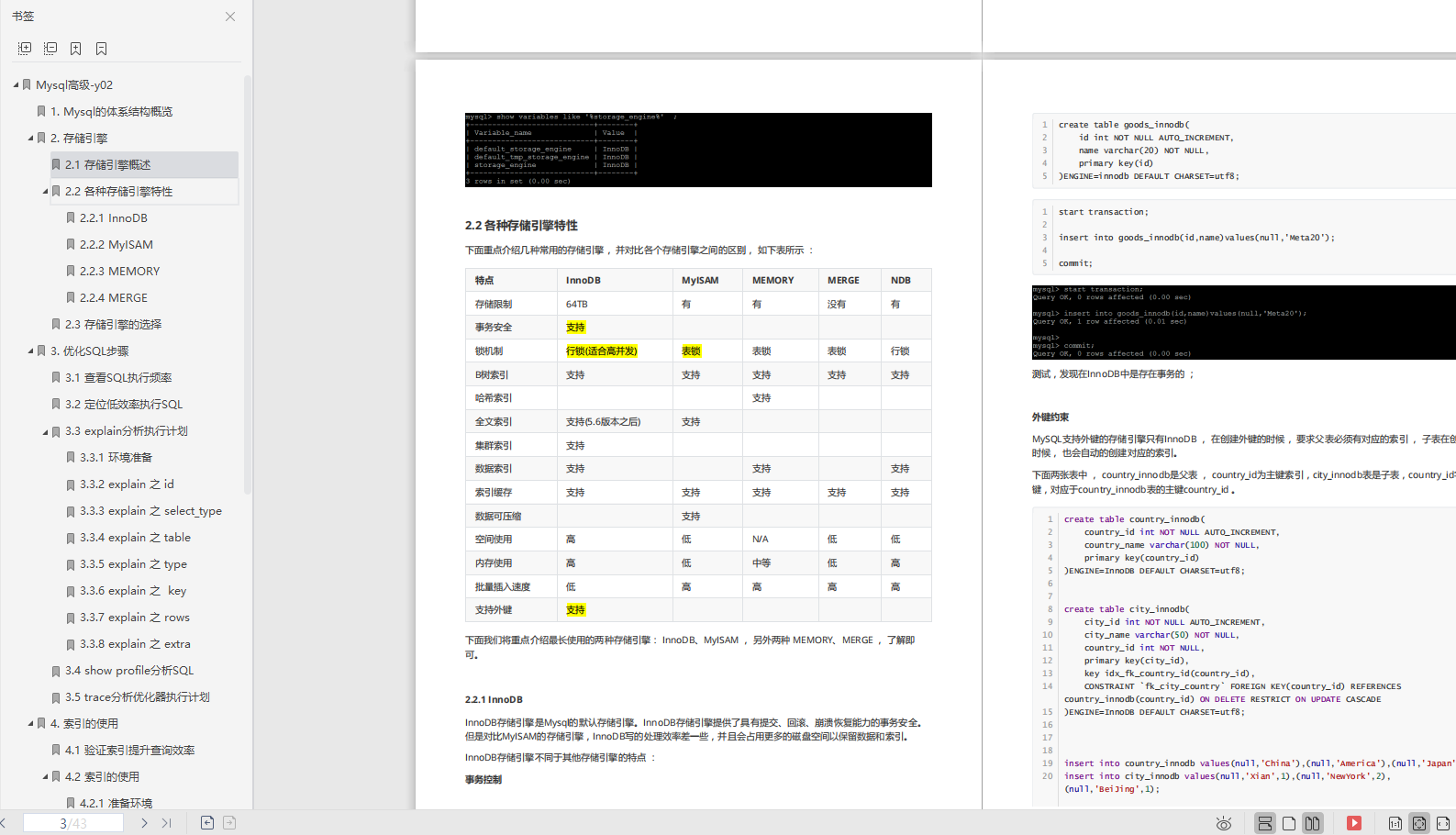Go to previous page arrow
This screenshot has width=1456, height=835.
click(5, 823)
